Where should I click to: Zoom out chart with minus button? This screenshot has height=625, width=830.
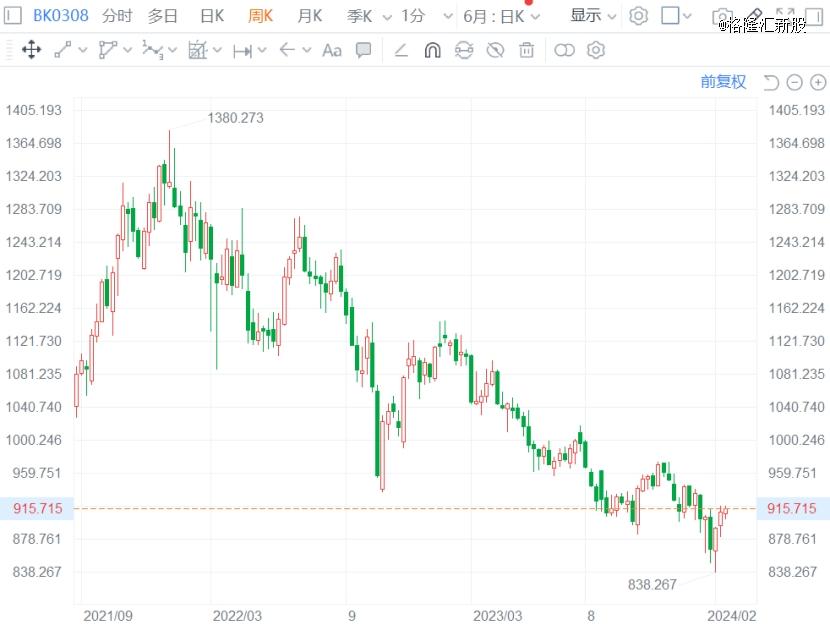coord(794,82)
